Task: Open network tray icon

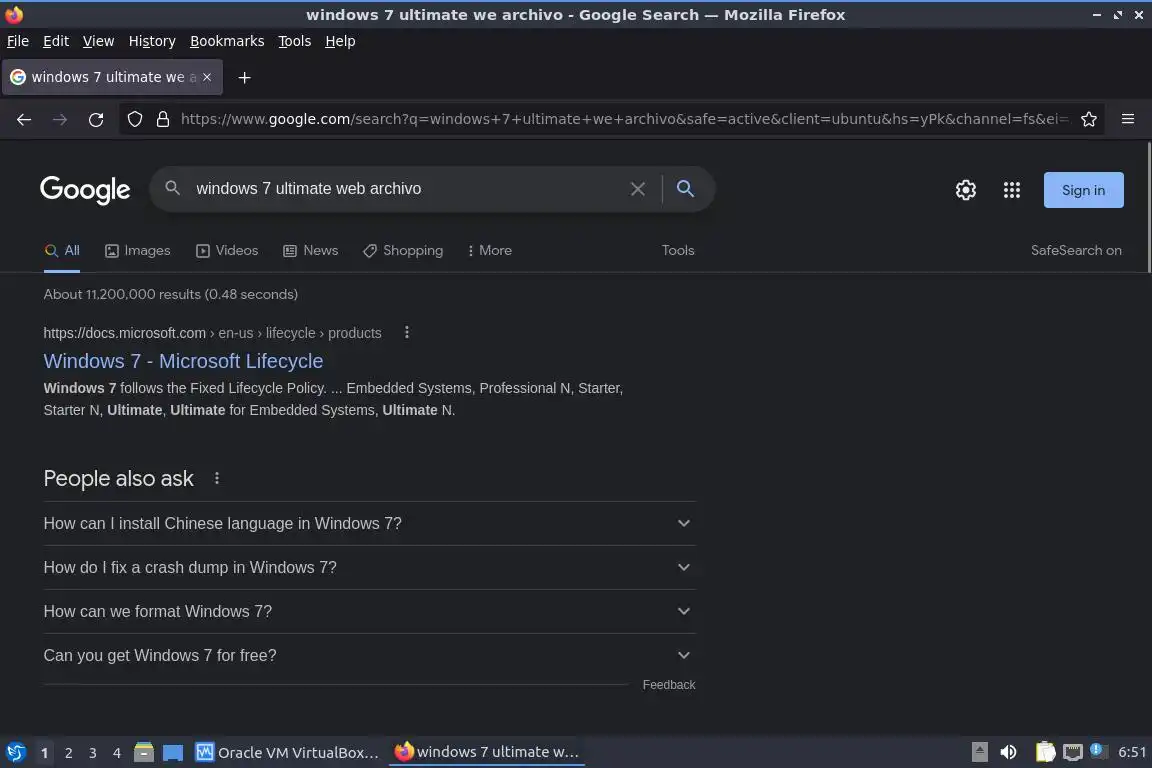Action: pos(1073,752)
